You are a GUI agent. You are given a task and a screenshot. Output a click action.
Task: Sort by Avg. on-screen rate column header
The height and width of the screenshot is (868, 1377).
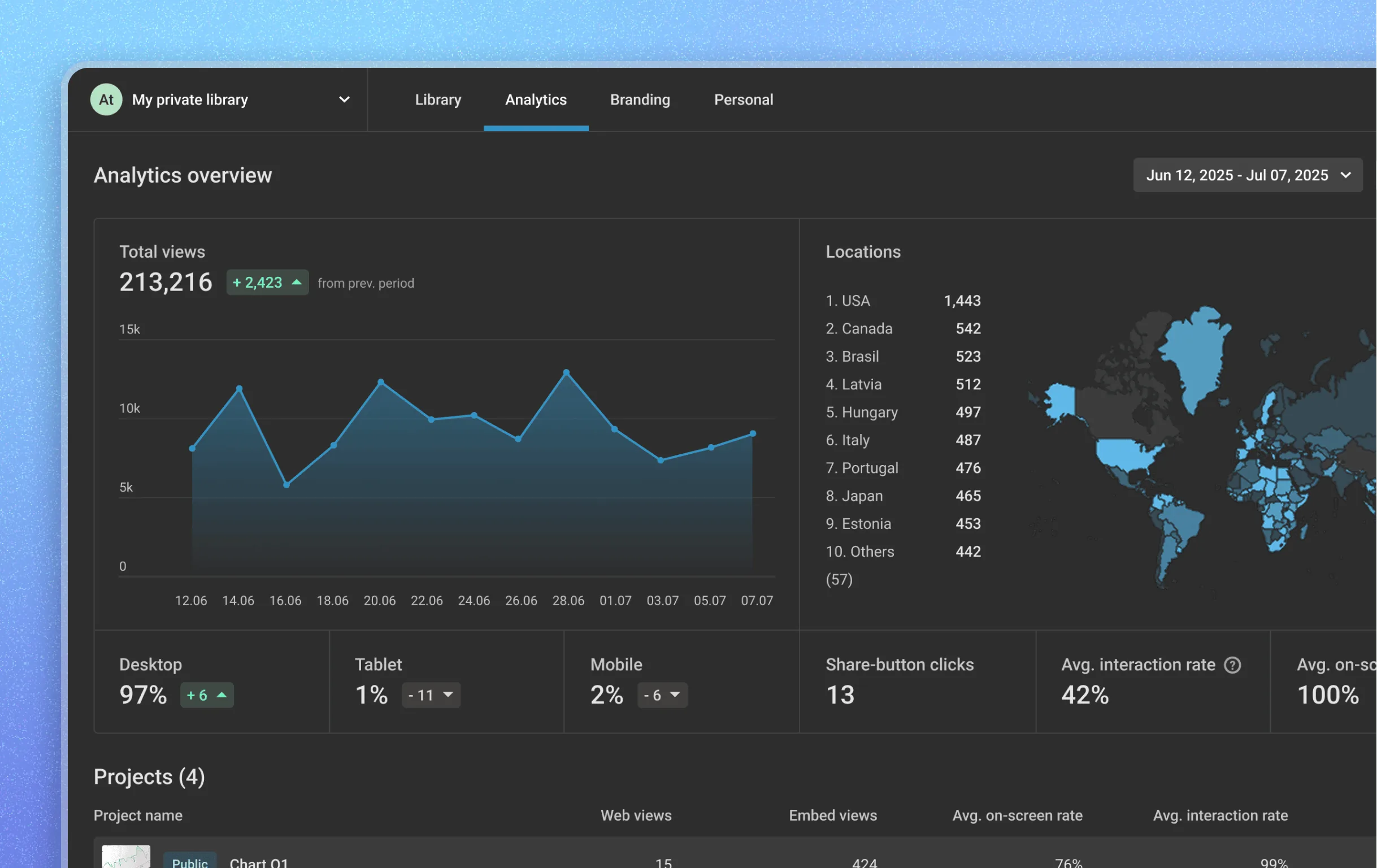click(x=1017, y=815)
